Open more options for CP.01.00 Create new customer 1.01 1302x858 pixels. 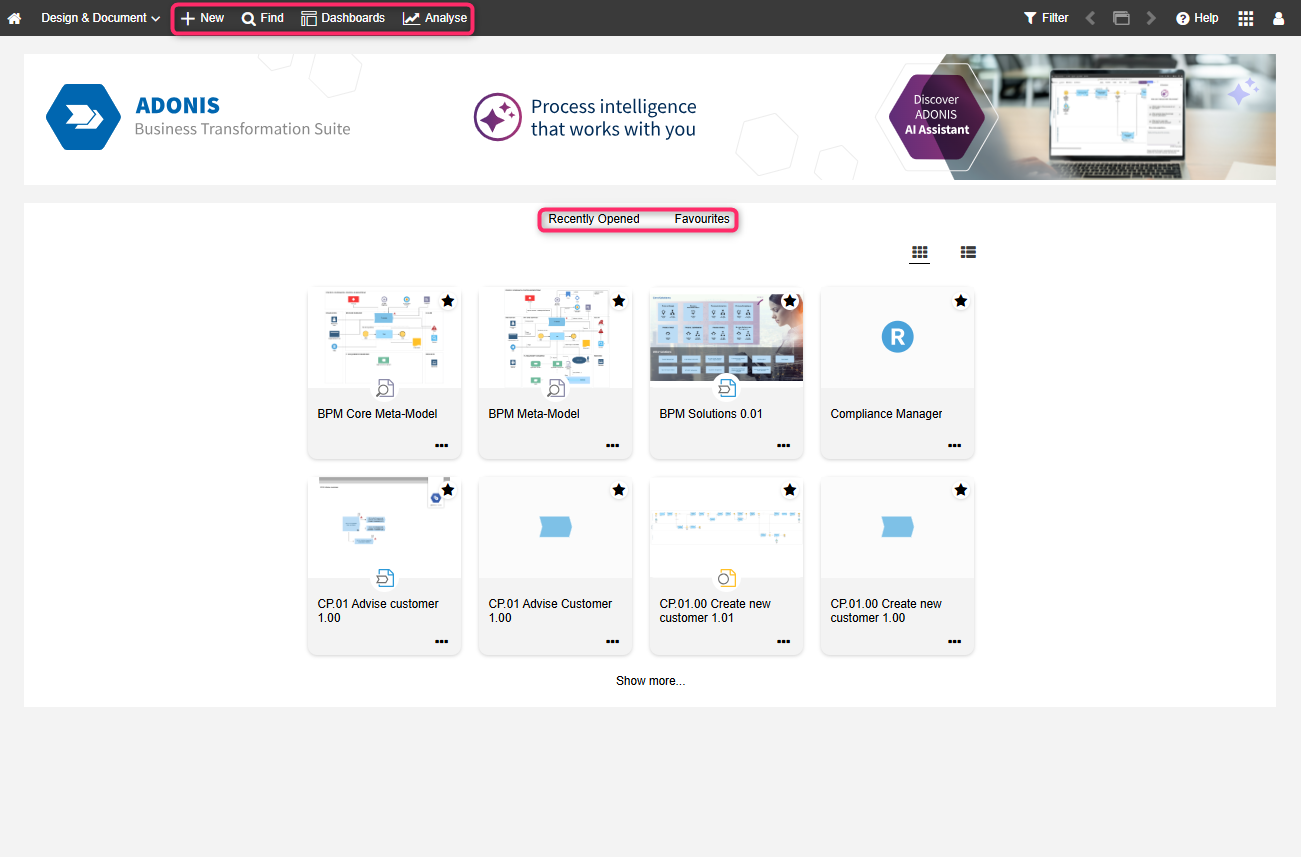pyautogui.click(x=784, y=641)
